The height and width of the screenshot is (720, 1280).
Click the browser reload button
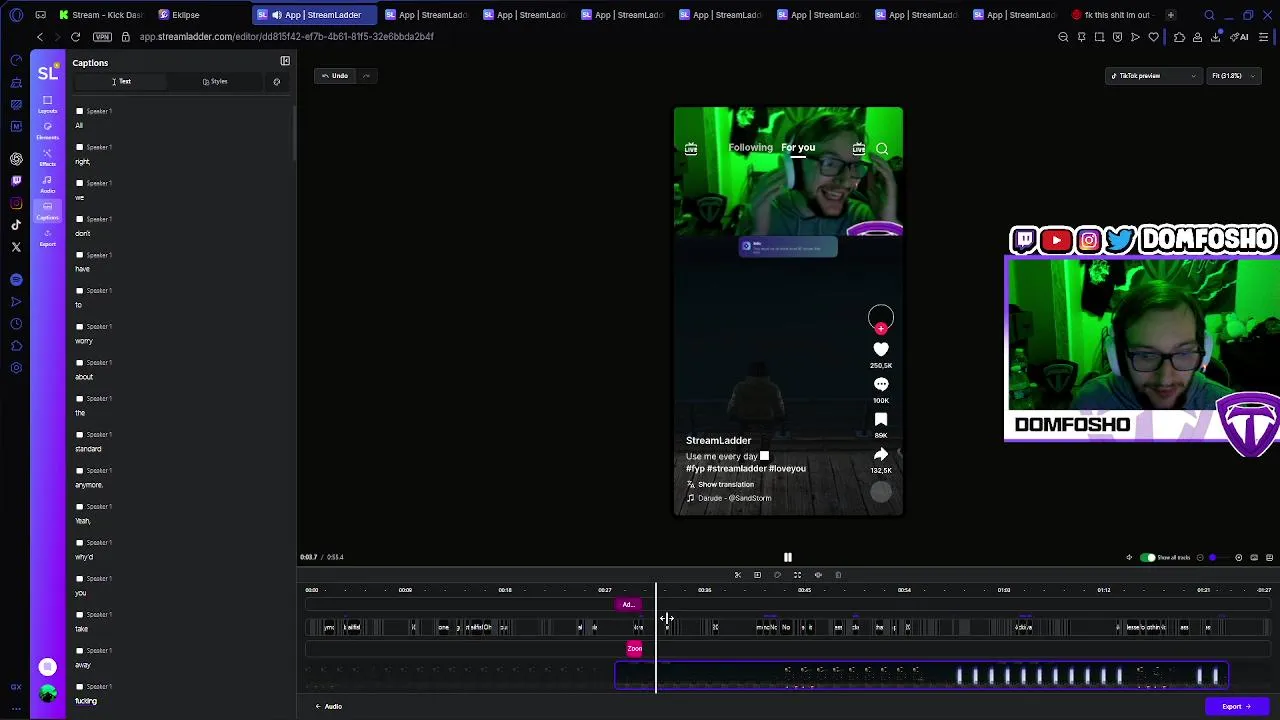[x=75, y=37]
